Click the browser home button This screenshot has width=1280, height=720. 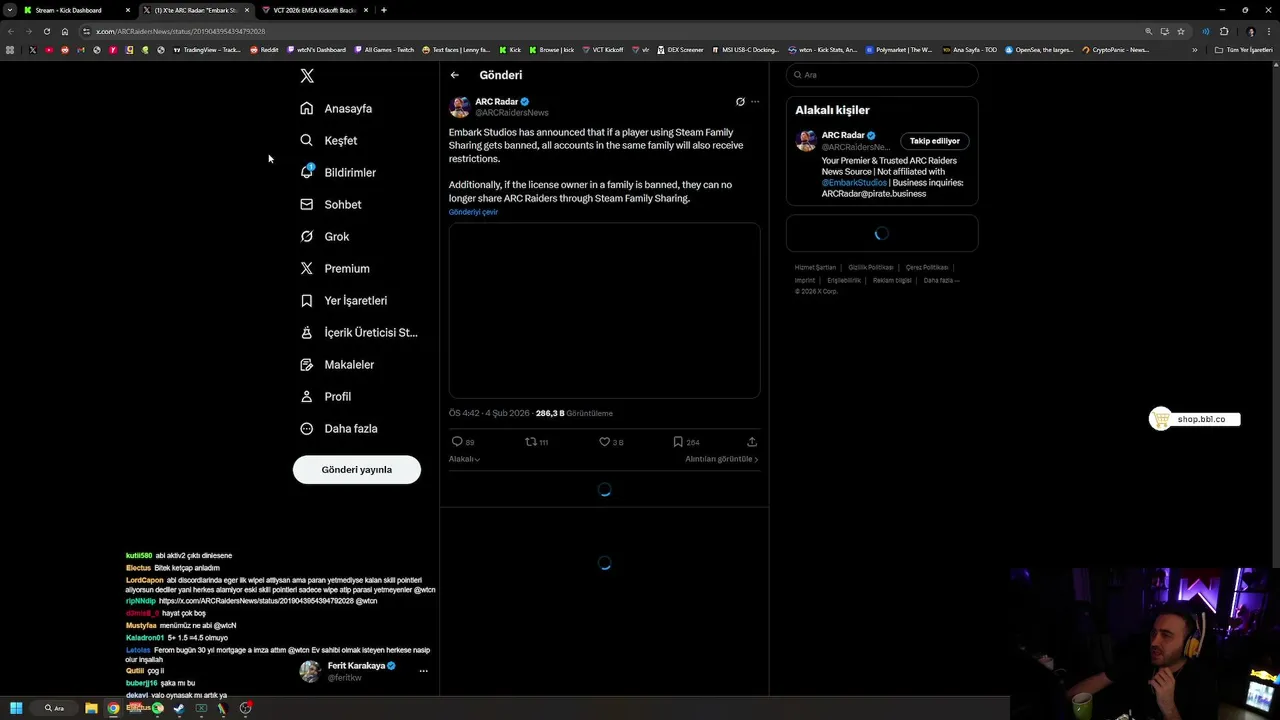(x=65, y=31)
